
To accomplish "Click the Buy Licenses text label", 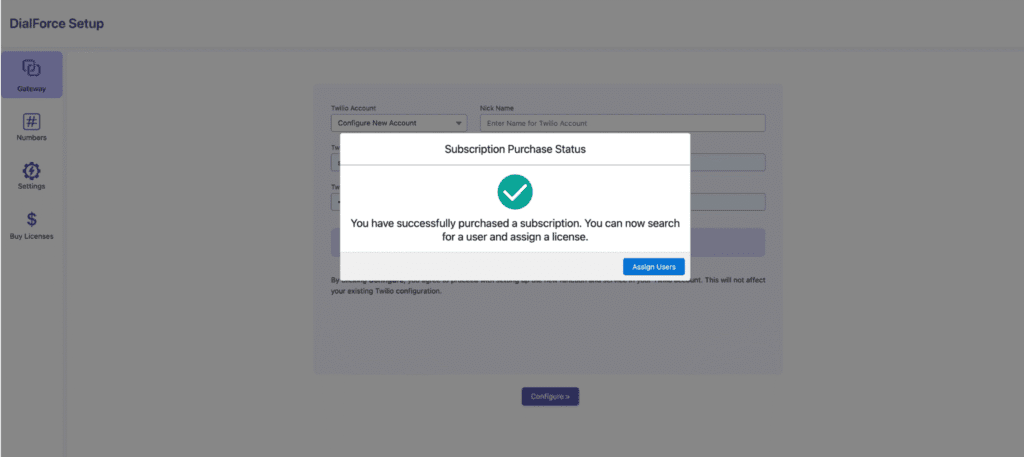I will click(31, 236).
